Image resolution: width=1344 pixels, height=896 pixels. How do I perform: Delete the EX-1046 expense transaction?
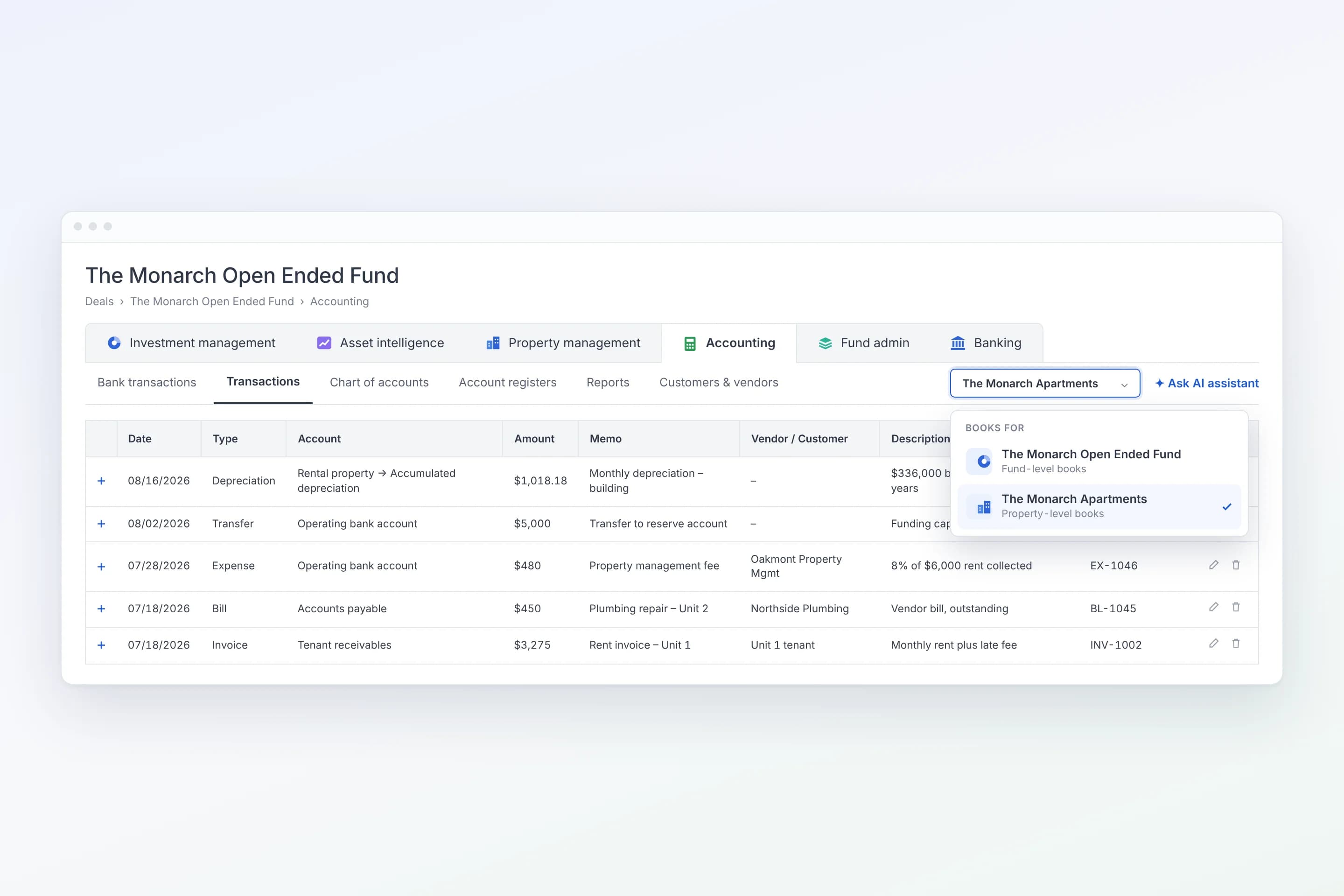[1236, 565]
